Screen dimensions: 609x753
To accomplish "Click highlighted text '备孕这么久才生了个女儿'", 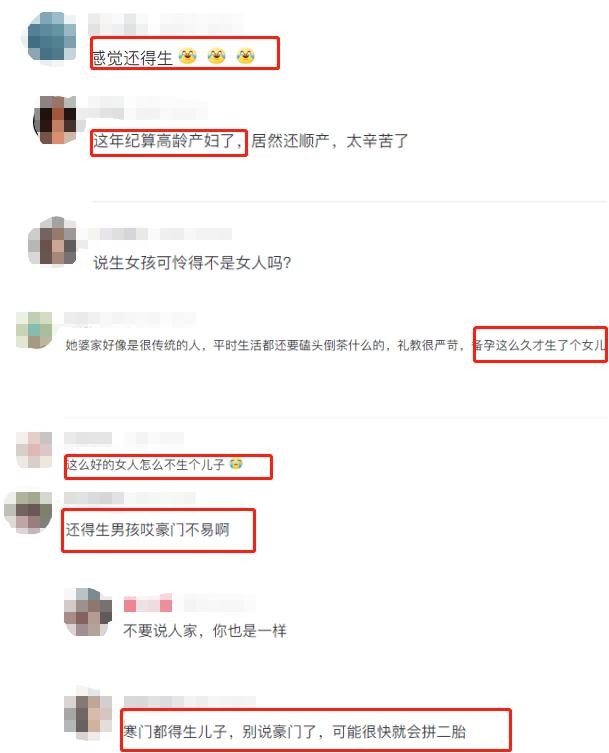I will 539,344.
